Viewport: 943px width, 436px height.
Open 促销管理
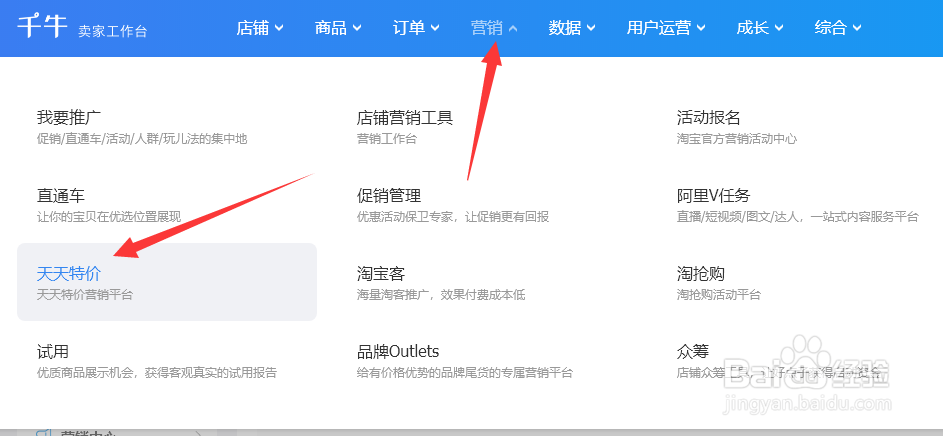pos(389,195)
